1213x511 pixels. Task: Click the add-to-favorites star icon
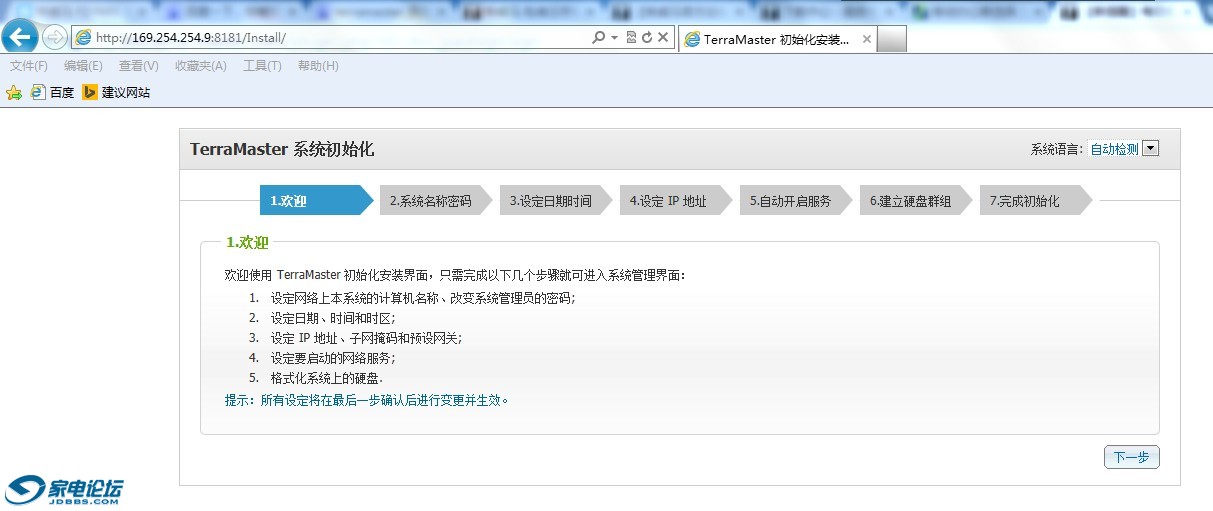14,92
